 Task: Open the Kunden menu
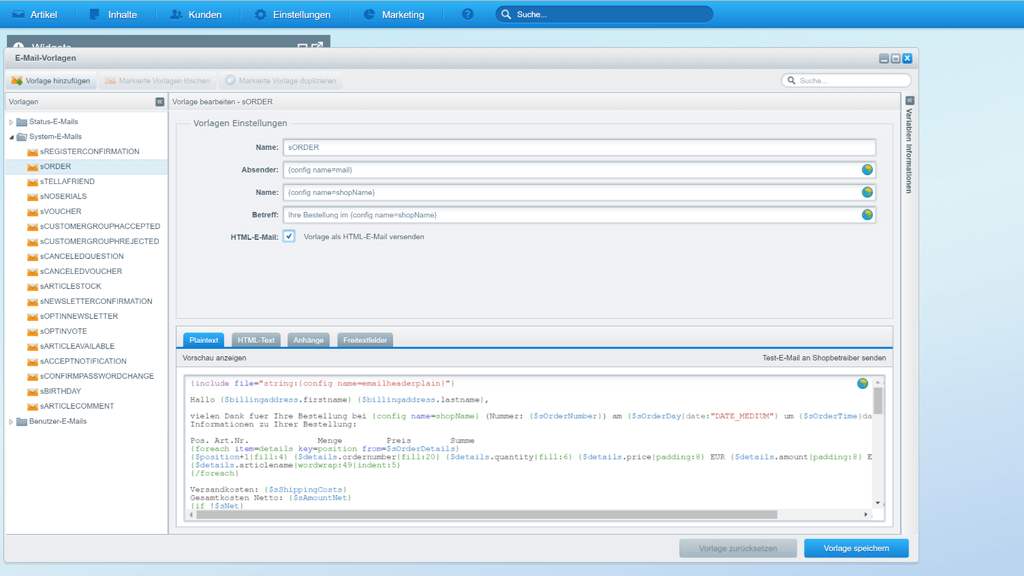(196, 14)
